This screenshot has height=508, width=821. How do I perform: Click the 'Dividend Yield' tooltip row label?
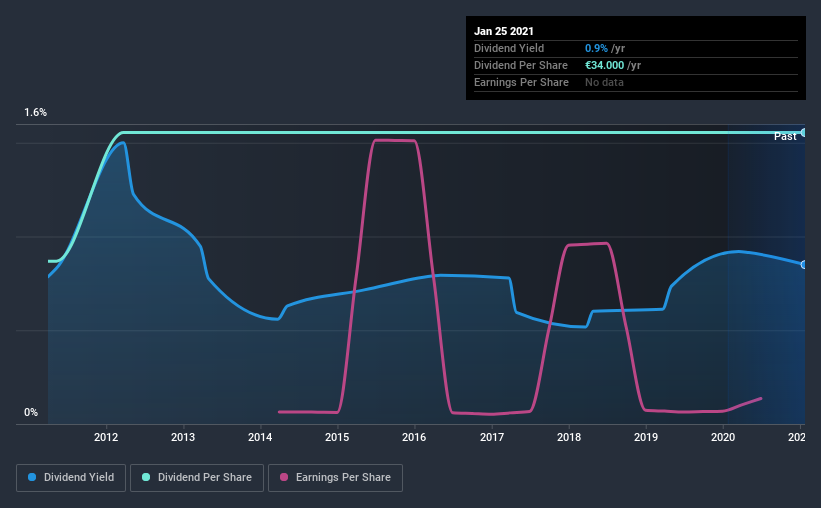[x=509, y=48]
